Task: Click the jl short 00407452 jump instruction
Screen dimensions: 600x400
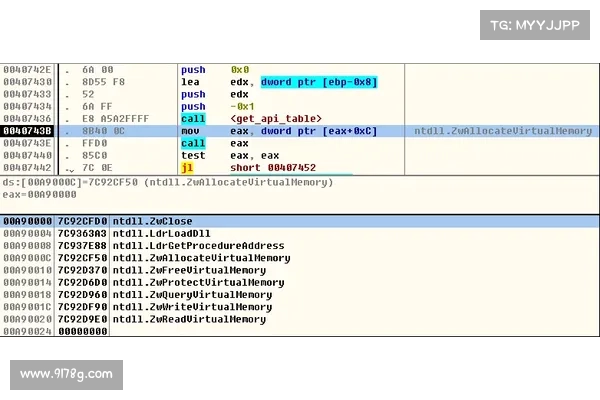Action: click(300, 168)
